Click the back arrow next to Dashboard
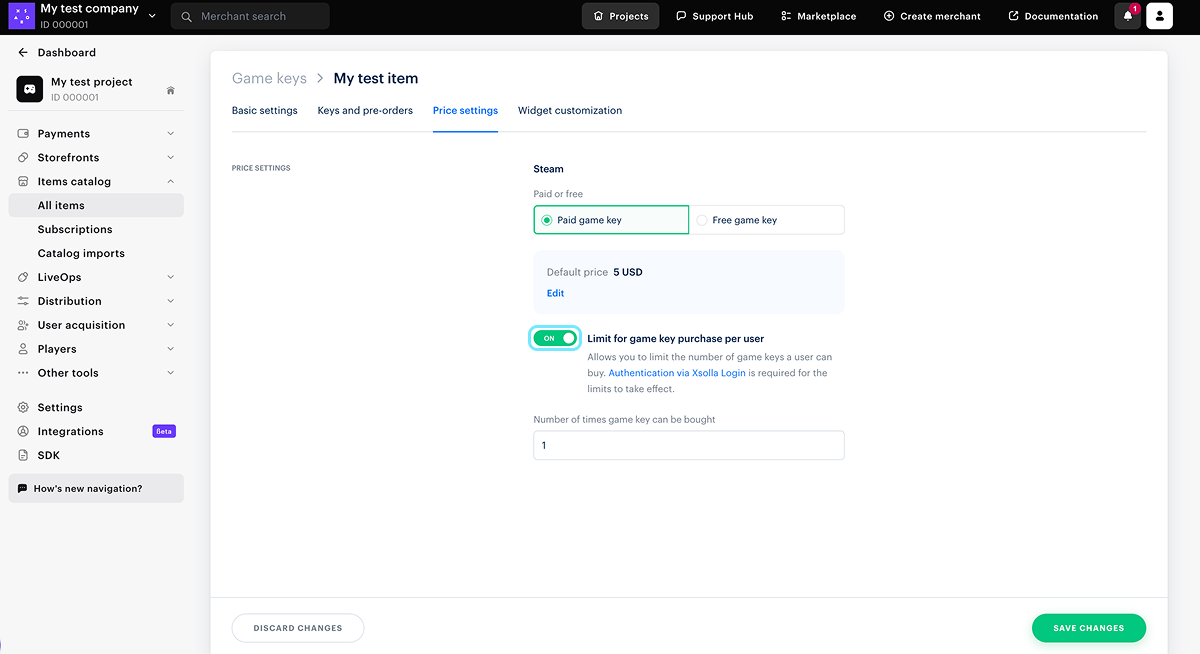1200x654 pixels. pyautogui.click(x=23, y=52)
